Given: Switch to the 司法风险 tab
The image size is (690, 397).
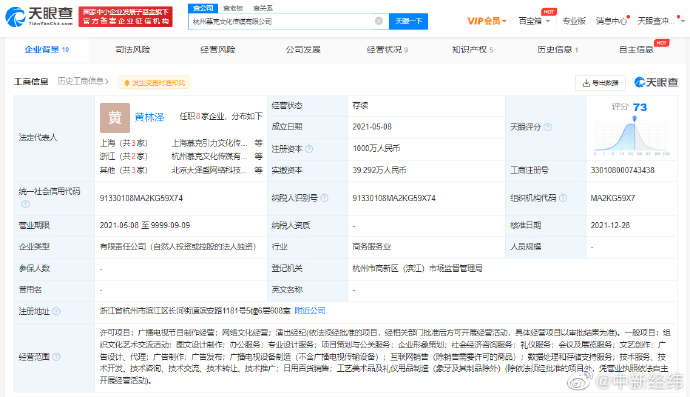Looking at the screenshot, I should coord(132,50).
